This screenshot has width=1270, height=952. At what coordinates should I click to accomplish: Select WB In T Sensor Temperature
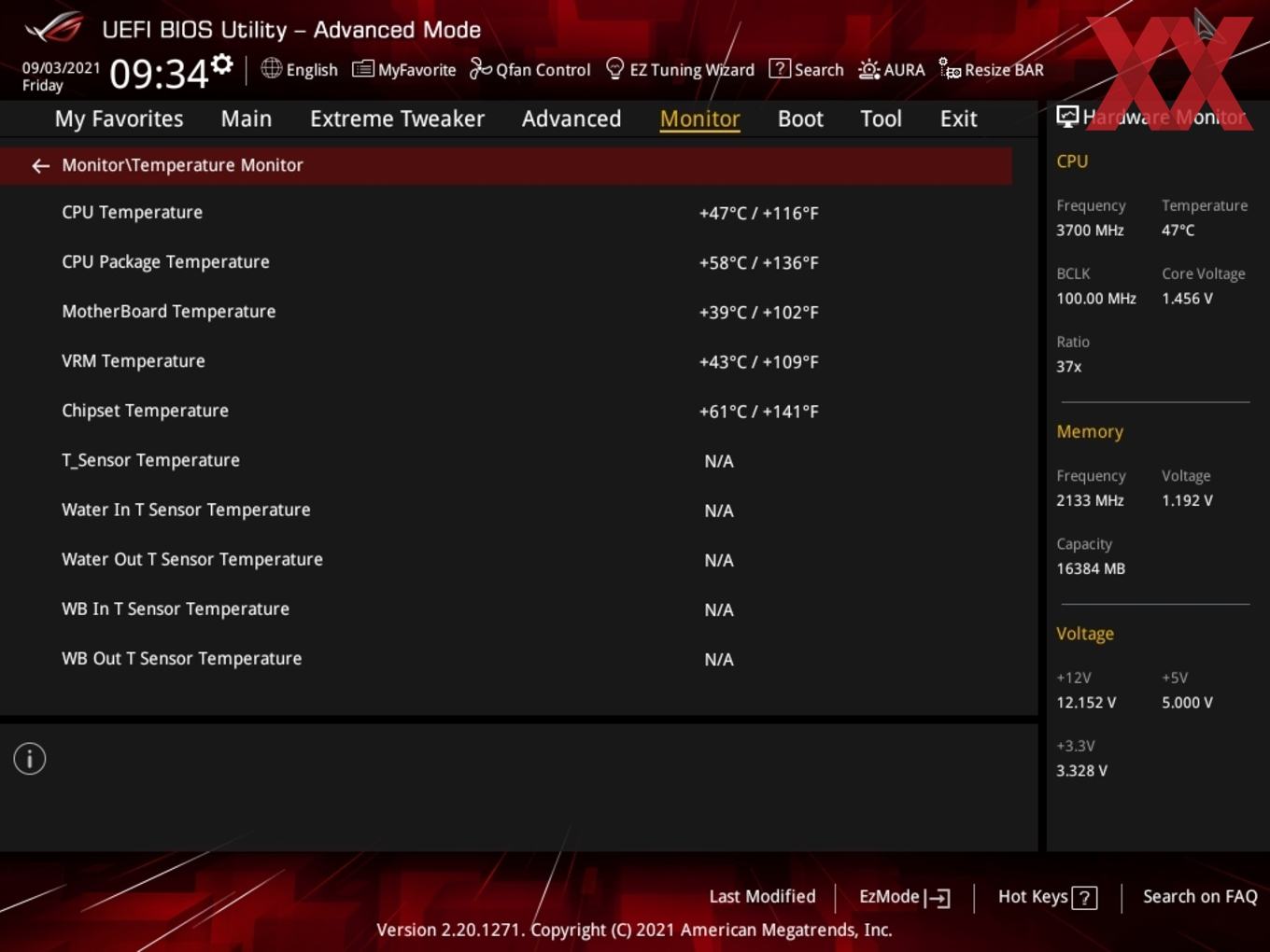[x=505, y=609]
